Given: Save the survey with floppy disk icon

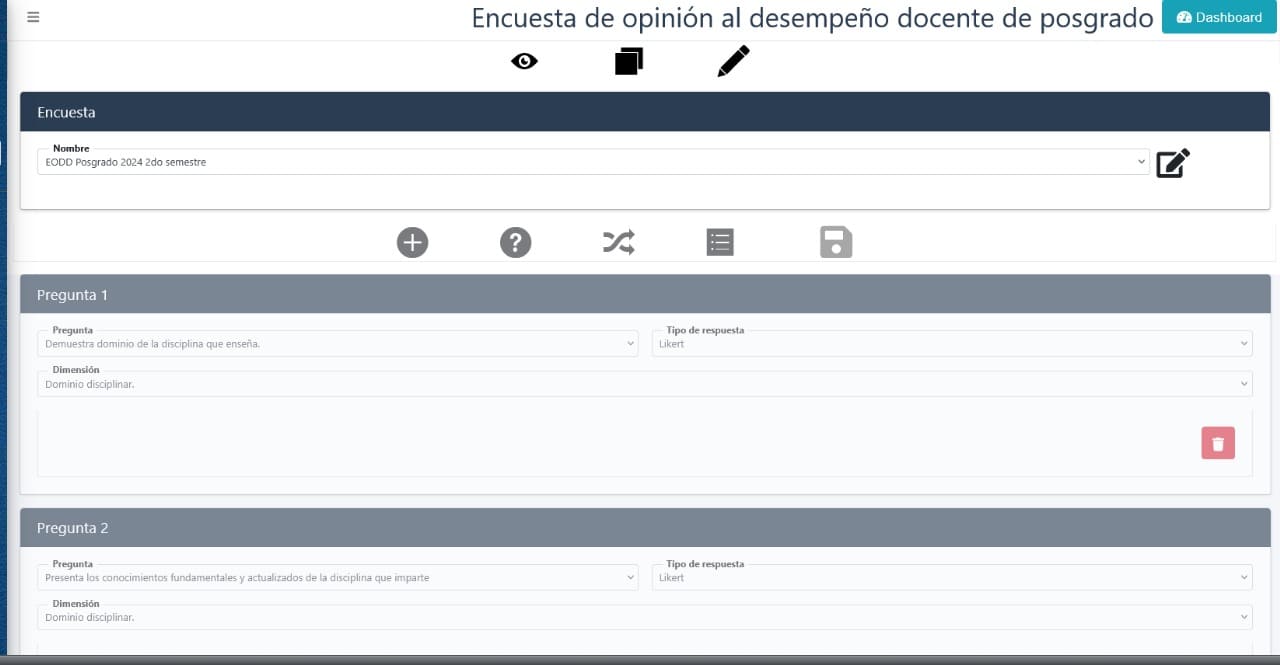Looking at the screenshot, I should click(836, 242).
